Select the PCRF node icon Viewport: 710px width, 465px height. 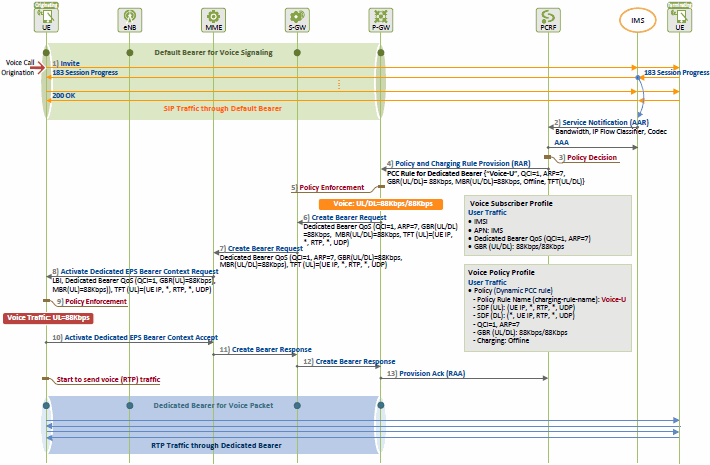(x=548, y=20)
